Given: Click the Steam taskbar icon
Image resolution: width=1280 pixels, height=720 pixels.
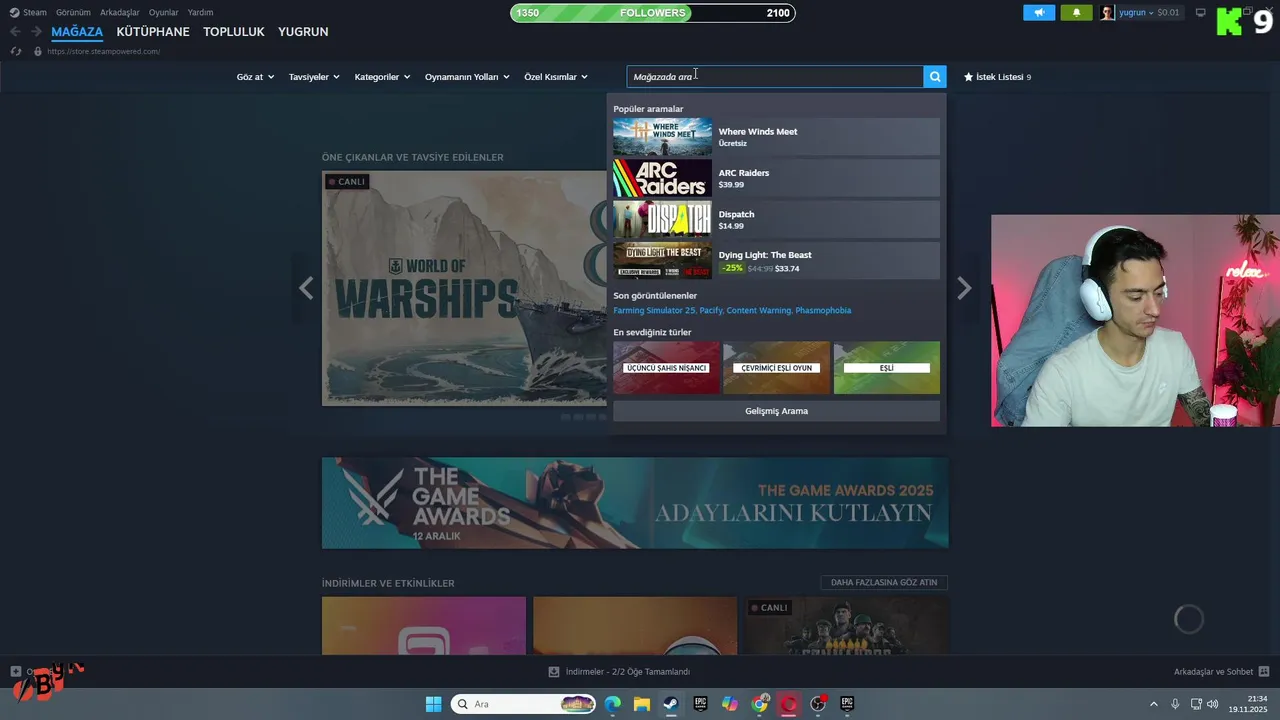Looking at the screenshot, I should [x=671, y=704].
